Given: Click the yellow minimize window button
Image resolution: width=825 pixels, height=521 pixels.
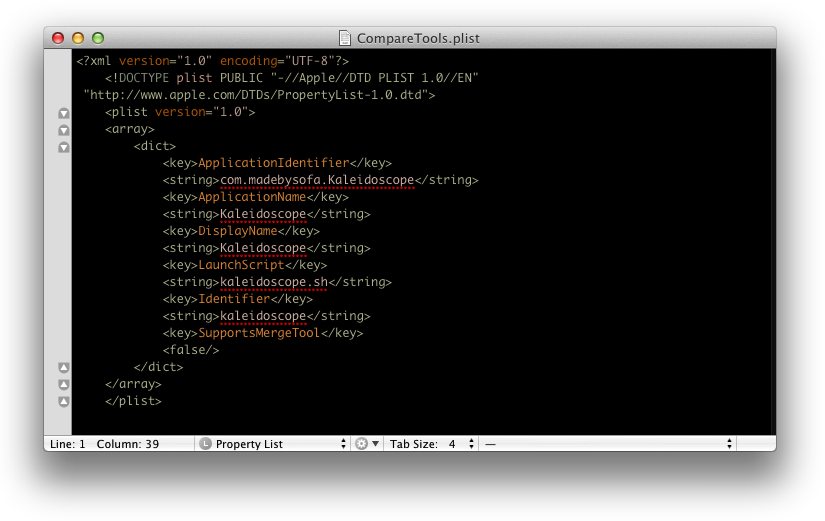Looking at the screenshot, I should [78, 38].
